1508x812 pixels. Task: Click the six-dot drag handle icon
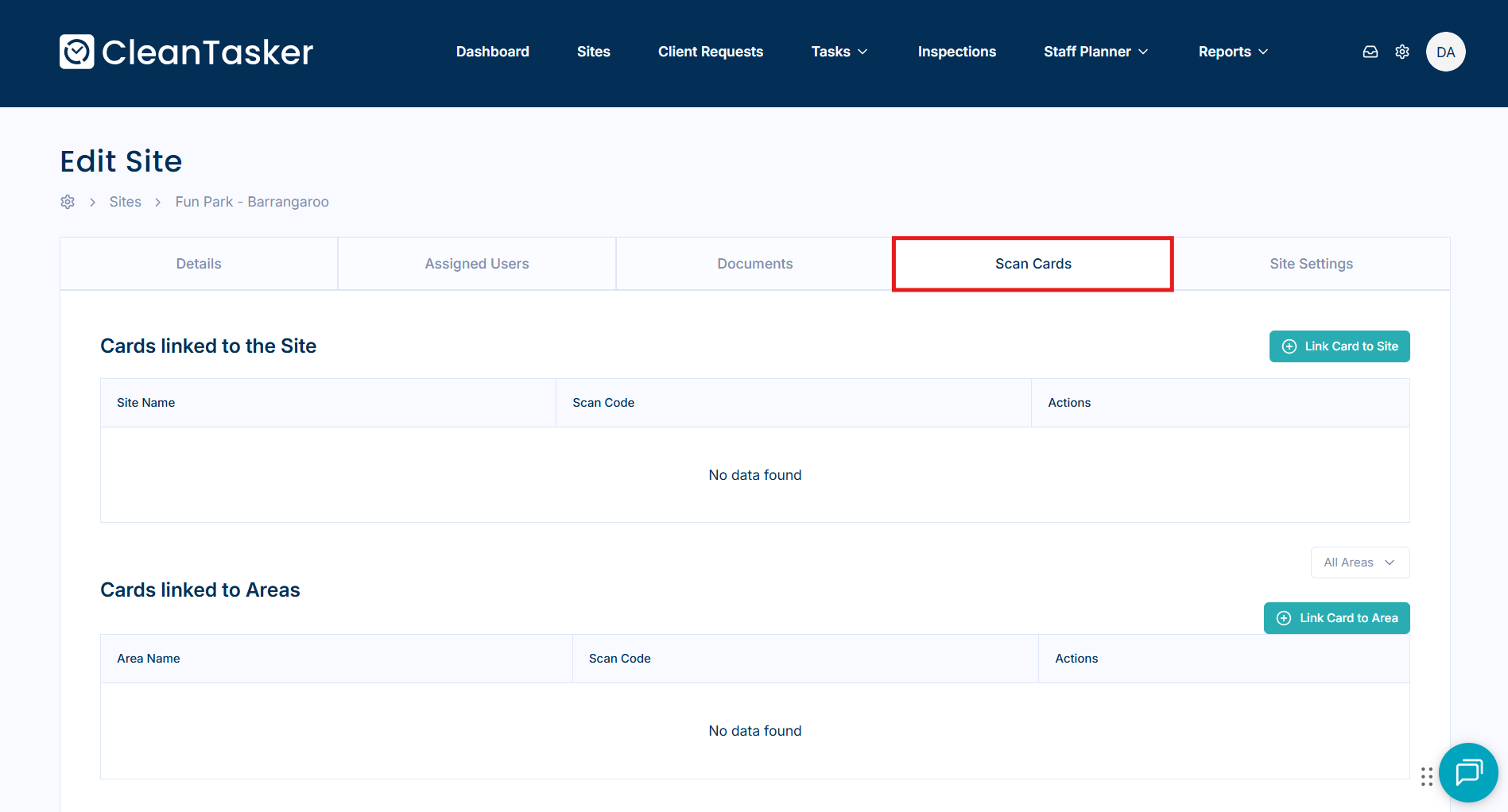[1427, 776]
